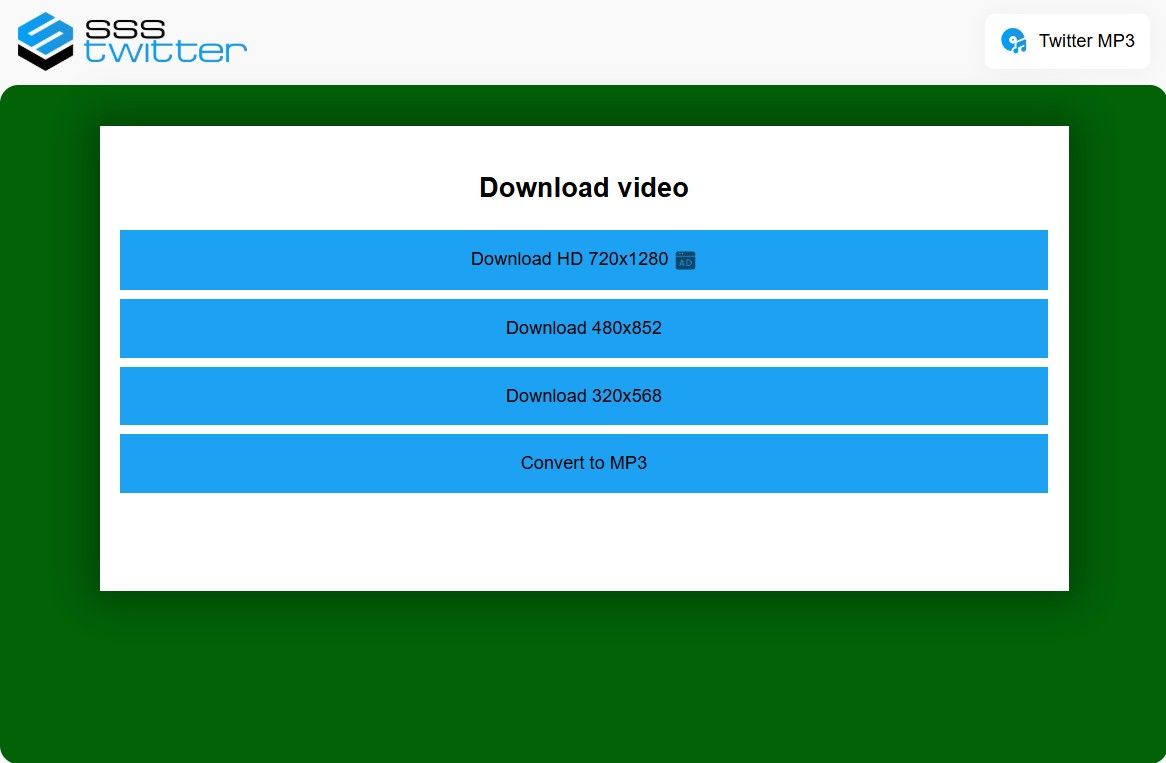This screenshot has width=1166, height=763.
Task: Click the "MP3" word in Convert button
Action: (628, 463)
